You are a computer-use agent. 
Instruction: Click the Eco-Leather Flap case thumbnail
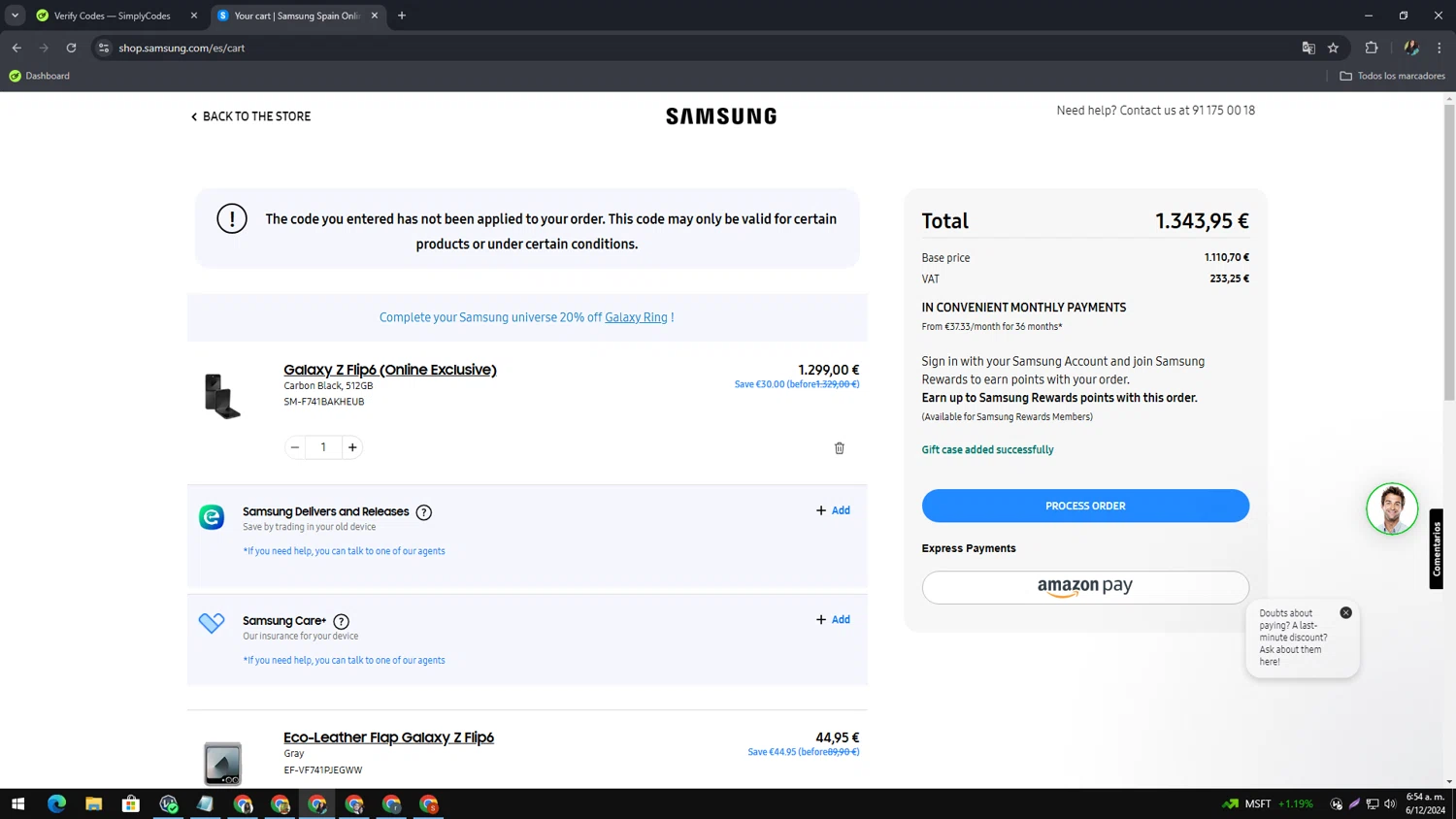(x=222, y=764)
